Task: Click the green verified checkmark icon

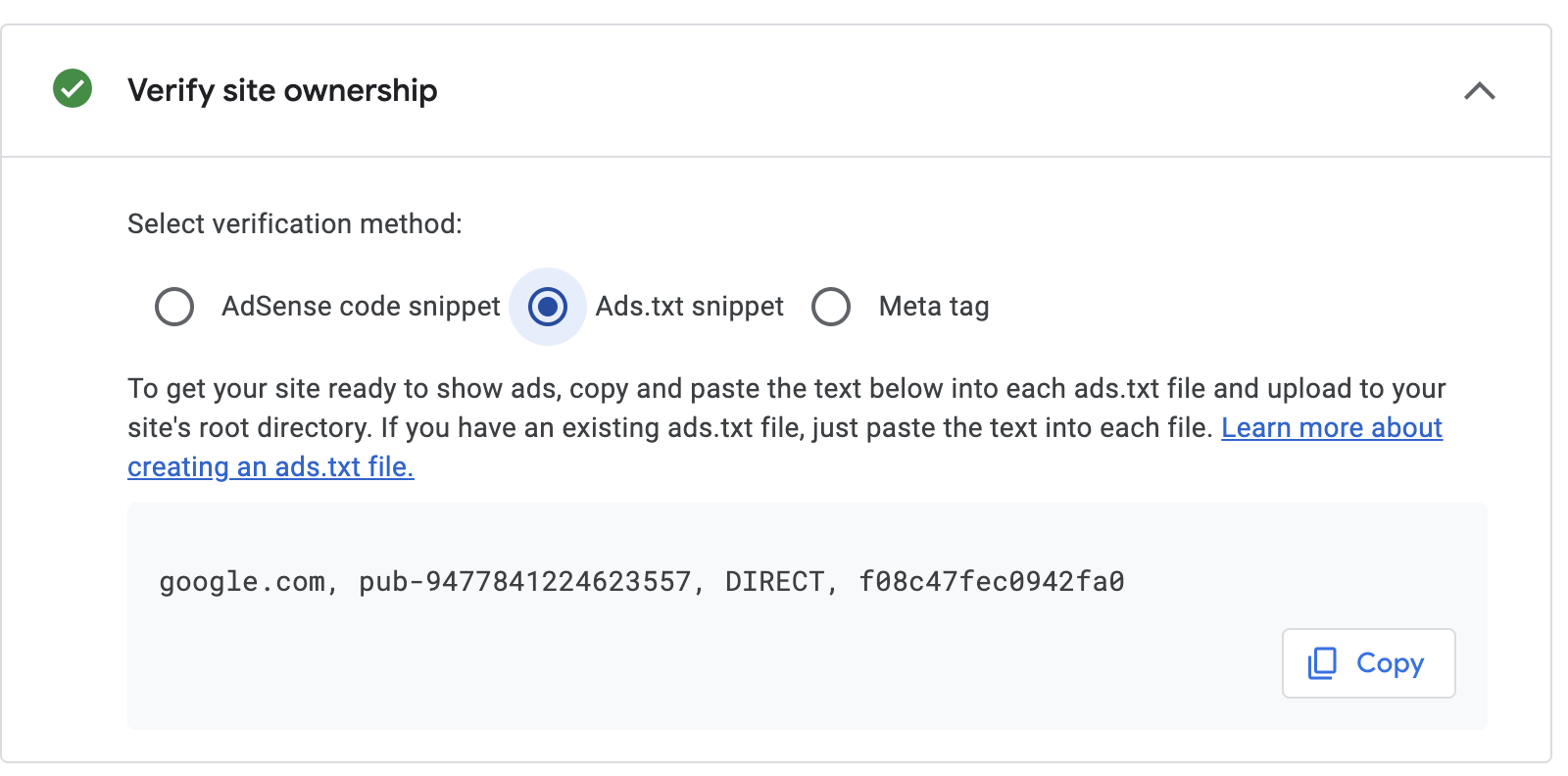Action: (x=71, y=90)
